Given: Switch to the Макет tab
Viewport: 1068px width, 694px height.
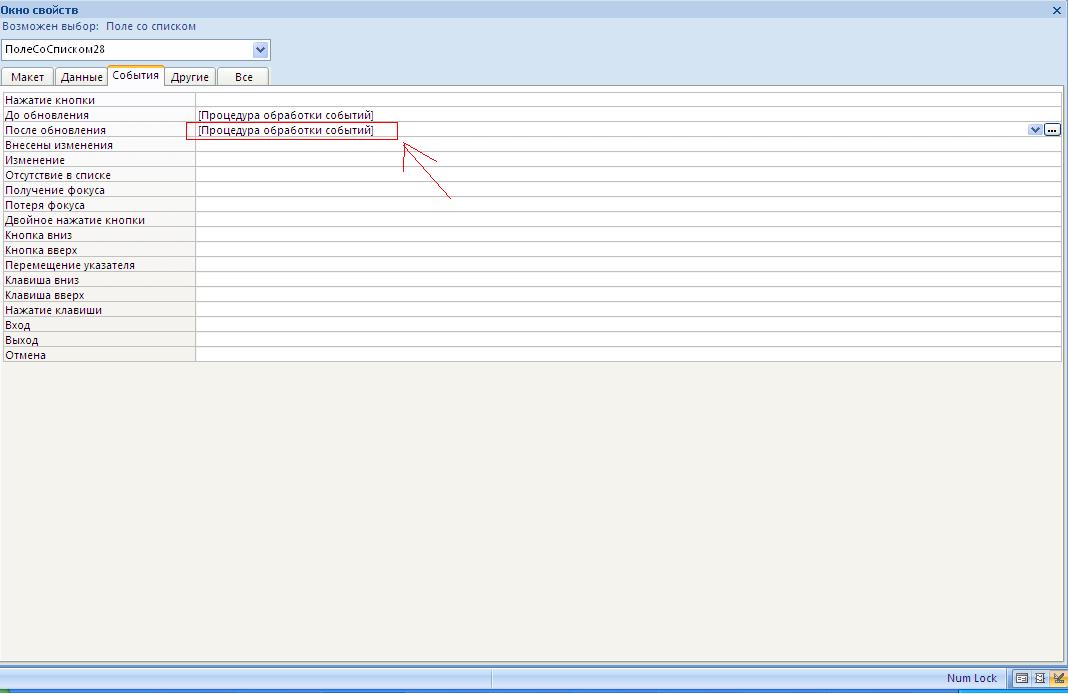Looking at the screenshot, I should click(27, 77).
